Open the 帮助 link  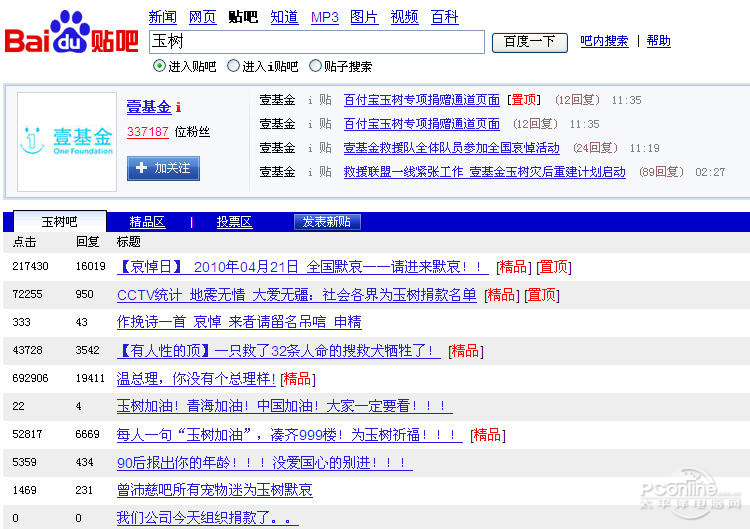click(x=659, y=41)
